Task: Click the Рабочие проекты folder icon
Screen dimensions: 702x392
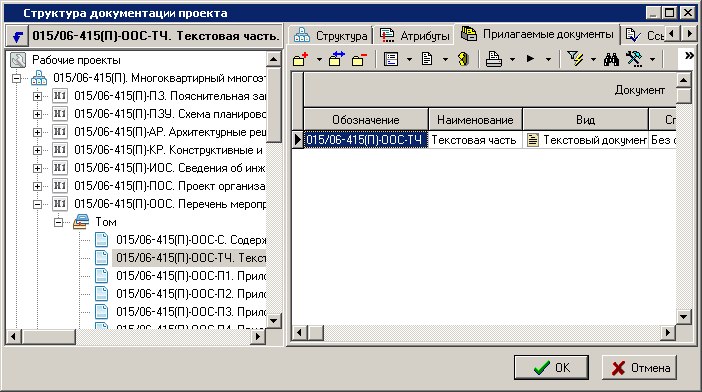Action: (x=18, y=60)
